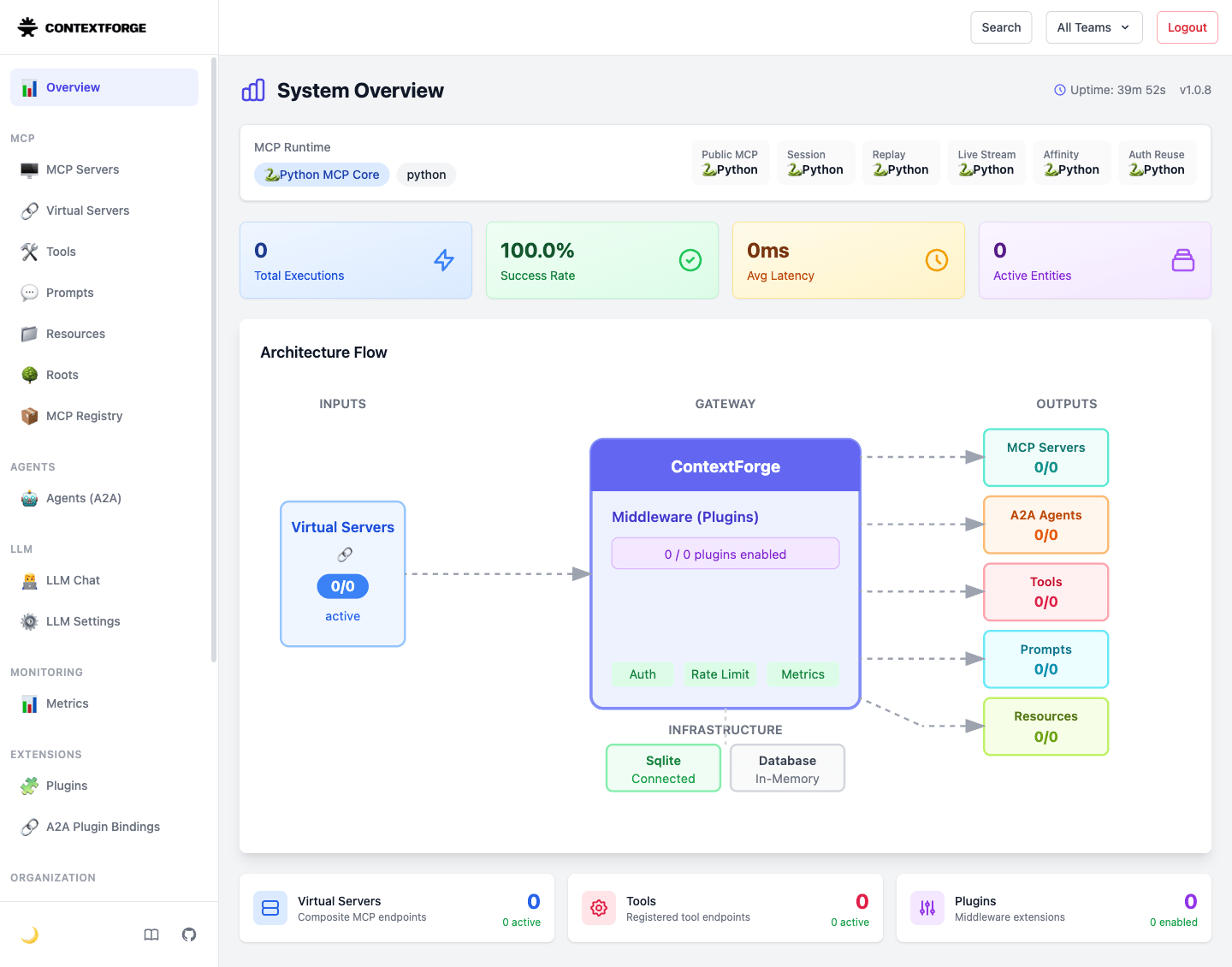The width and height of the screenshot is (1232, 967).
Task: Open the Total Executions card
Action: click(x=356, y=260)
